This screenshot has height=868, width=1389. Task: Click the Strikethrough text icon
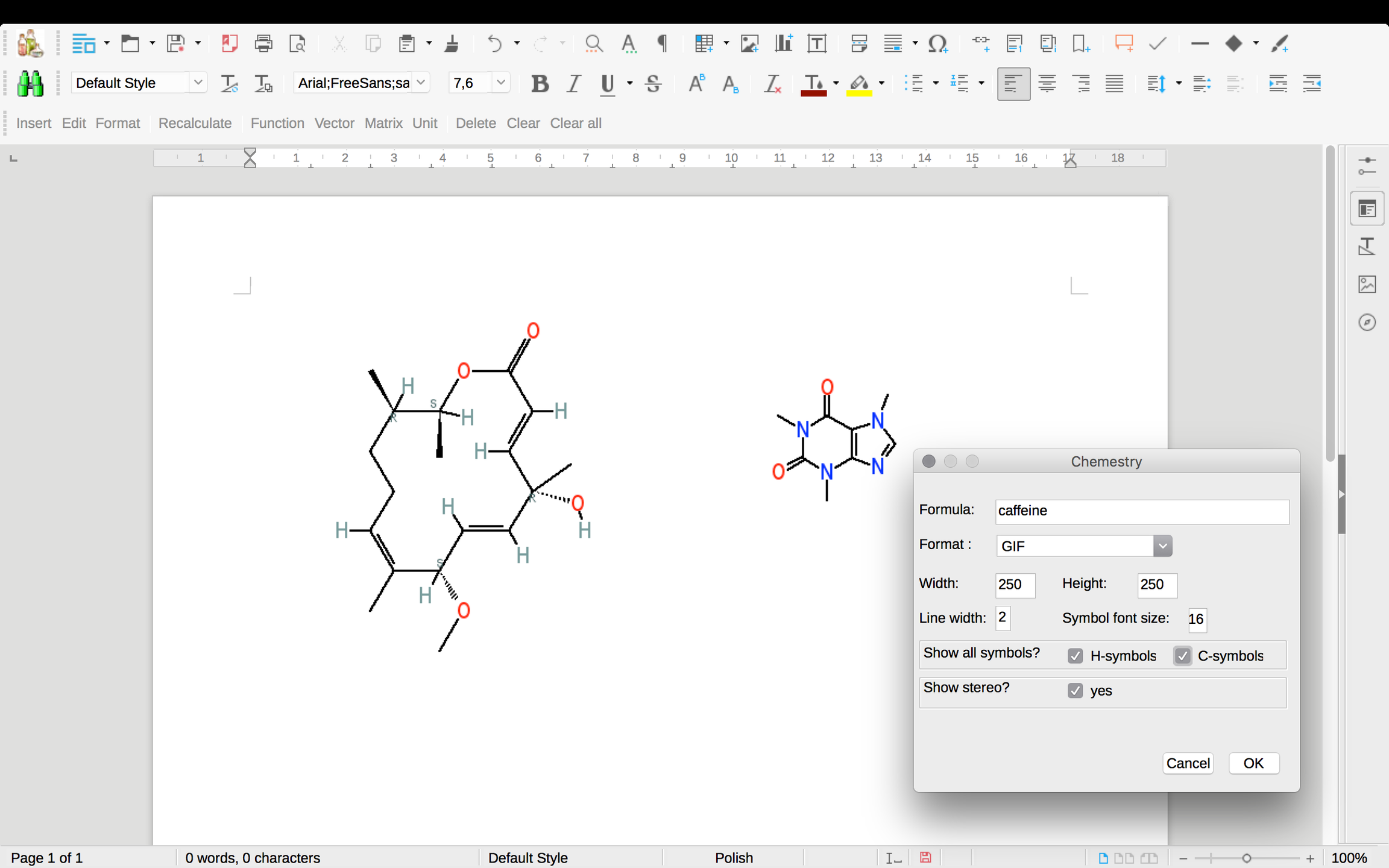653,84
